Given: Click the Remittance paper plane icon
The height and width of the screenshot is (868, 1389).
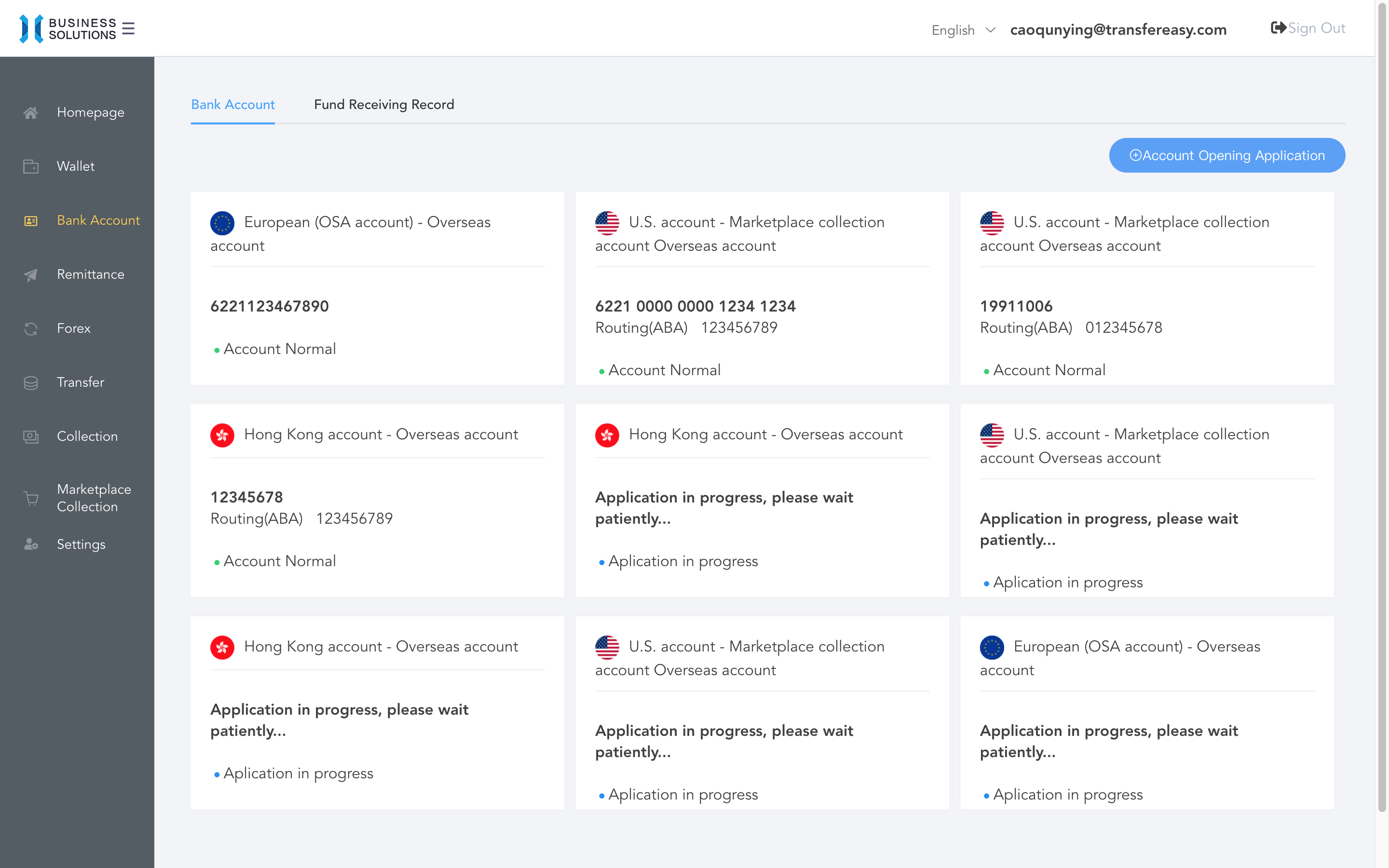Looking at the screenshot, I should click(31, 274).
